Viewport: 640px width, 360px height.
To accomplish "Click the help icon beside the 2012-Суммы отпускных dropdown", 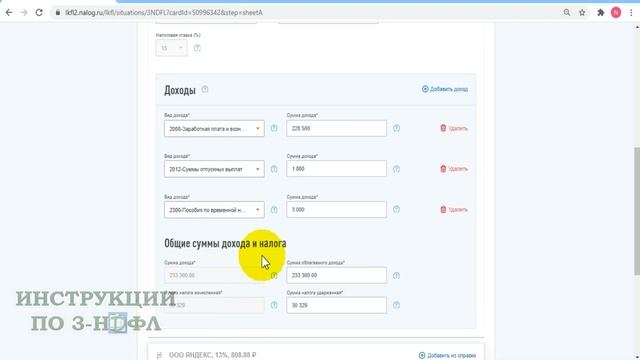I will coord(274,169).
